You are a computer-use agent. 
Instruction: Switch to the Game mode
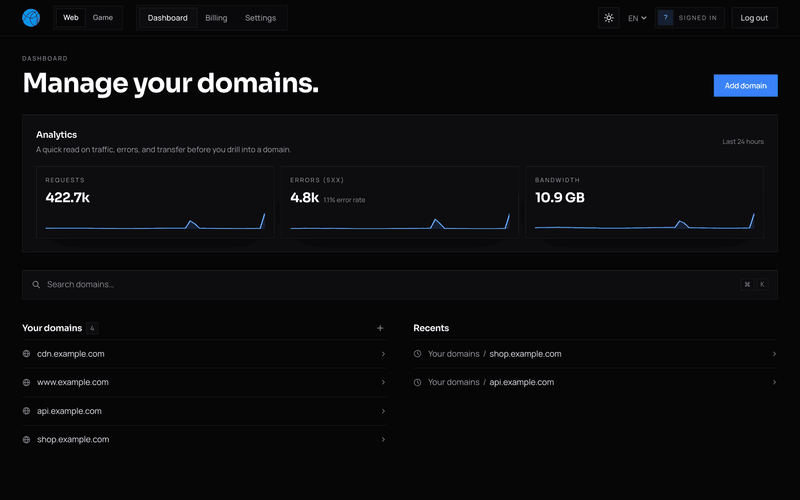click(103, 17)
